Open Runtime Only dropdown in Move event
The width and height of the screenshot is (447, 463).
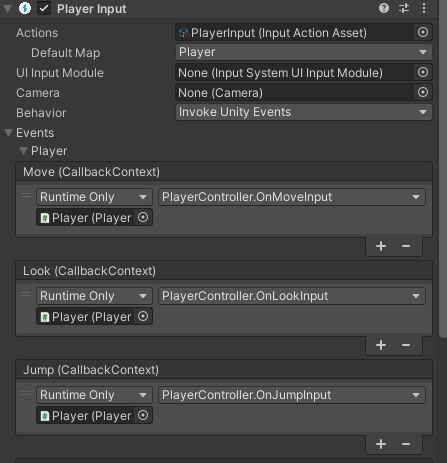[x=94, y=197]
